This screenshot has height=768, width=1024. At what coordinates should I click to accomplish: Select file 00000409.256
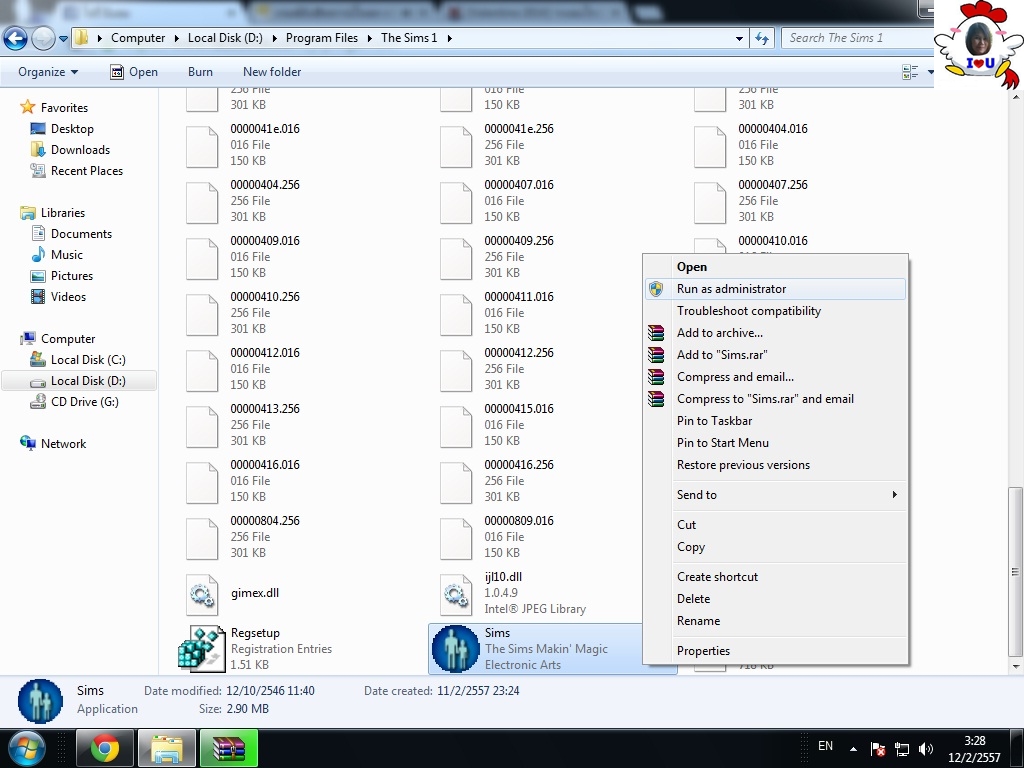(x=497, y=257)
